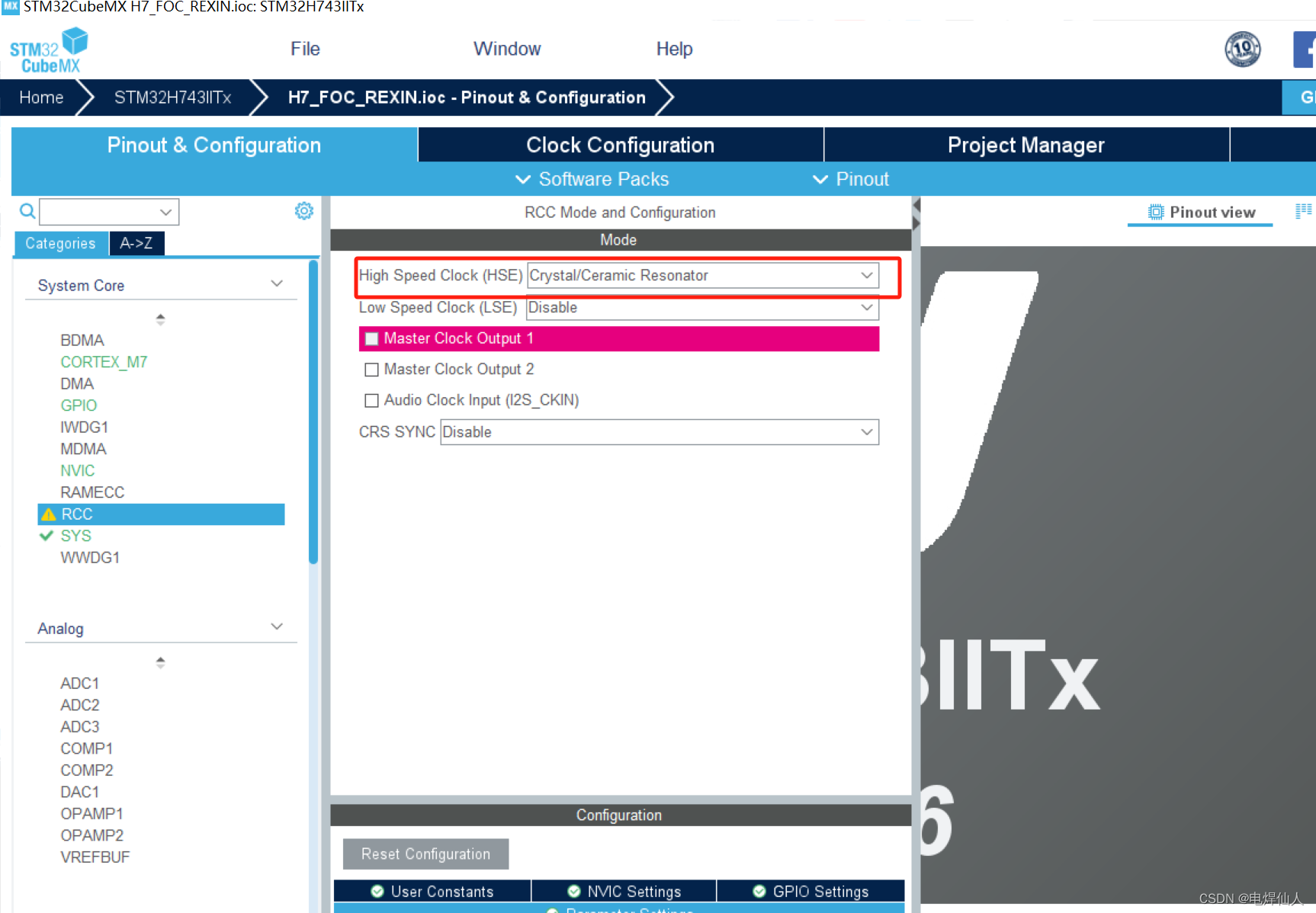
Task: Expand the Software Packs menu
Action: (592, 179)
